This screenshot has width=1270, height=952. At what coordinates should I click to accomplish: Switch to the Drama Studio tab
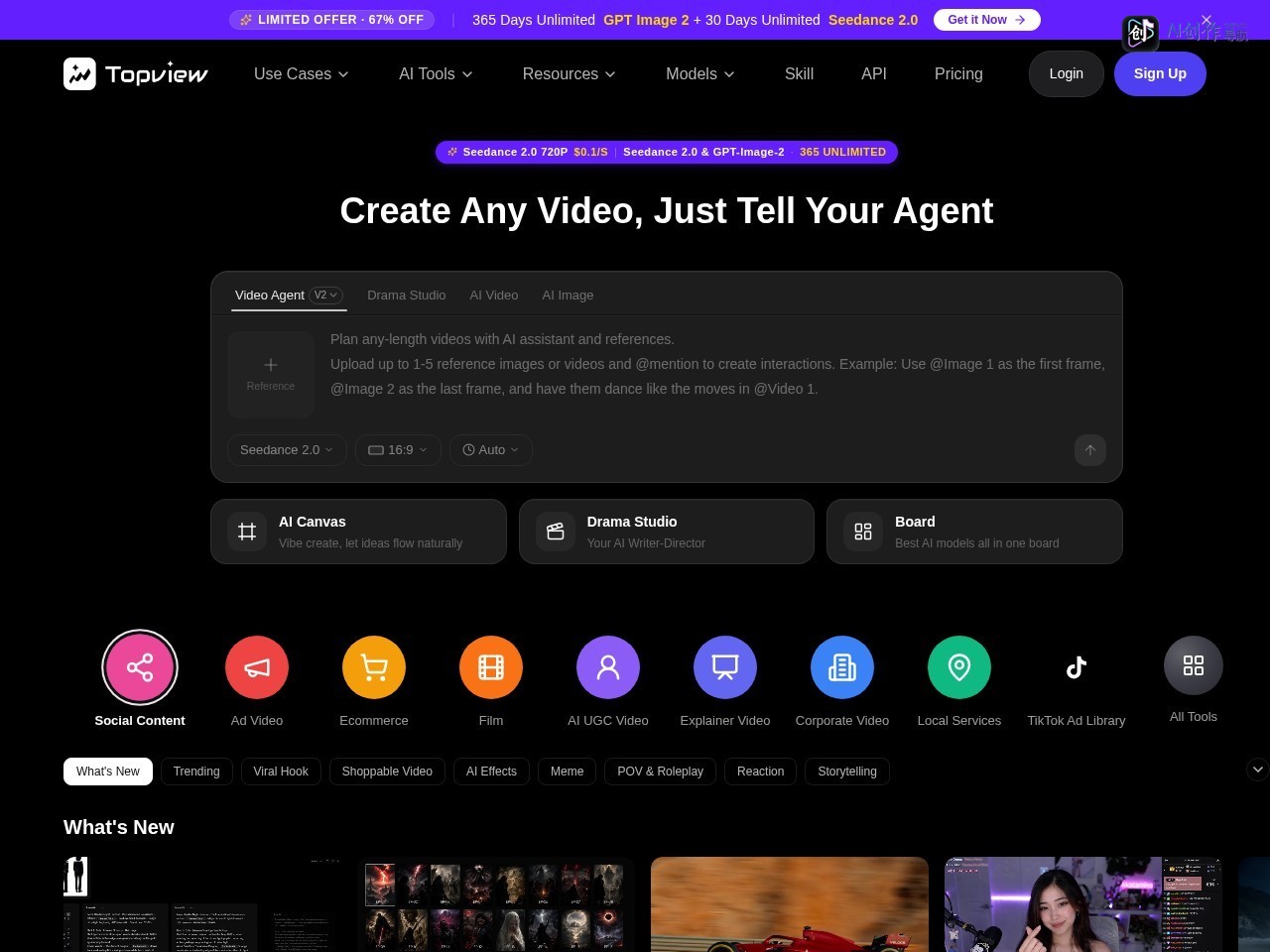(406, 295)
